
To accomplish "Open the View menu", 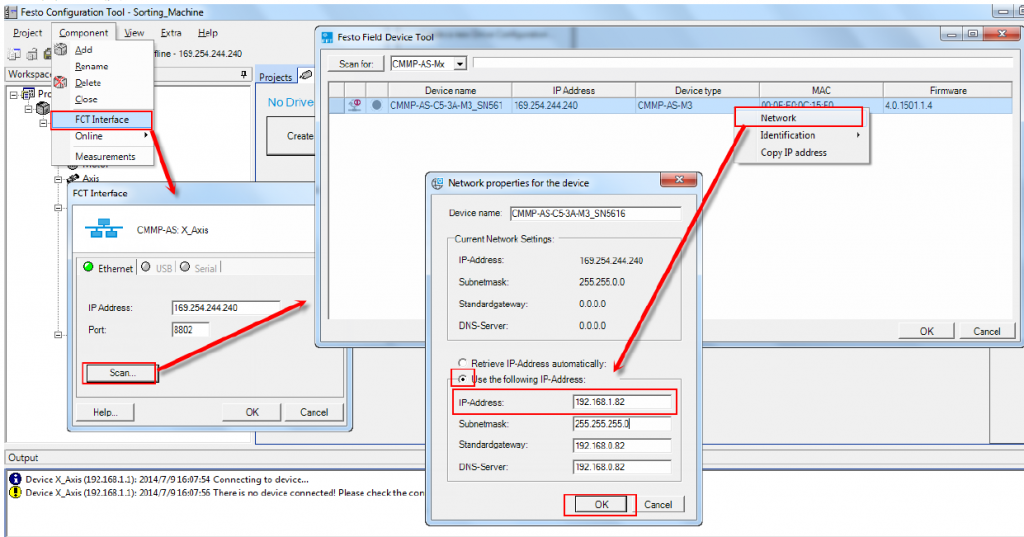I will (x=134, y=33).
